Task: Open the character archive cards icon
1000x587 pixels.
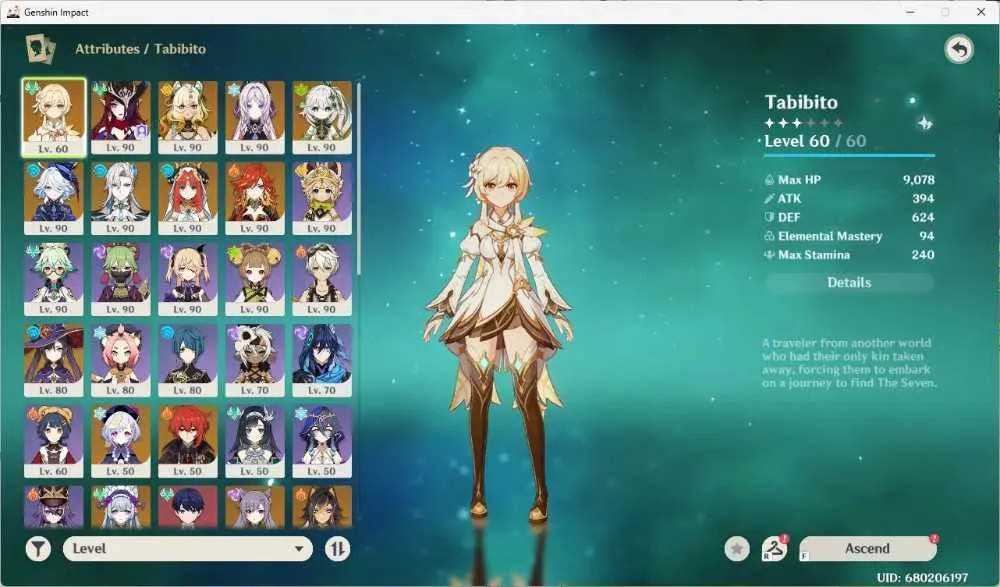Action: (40, 49)
